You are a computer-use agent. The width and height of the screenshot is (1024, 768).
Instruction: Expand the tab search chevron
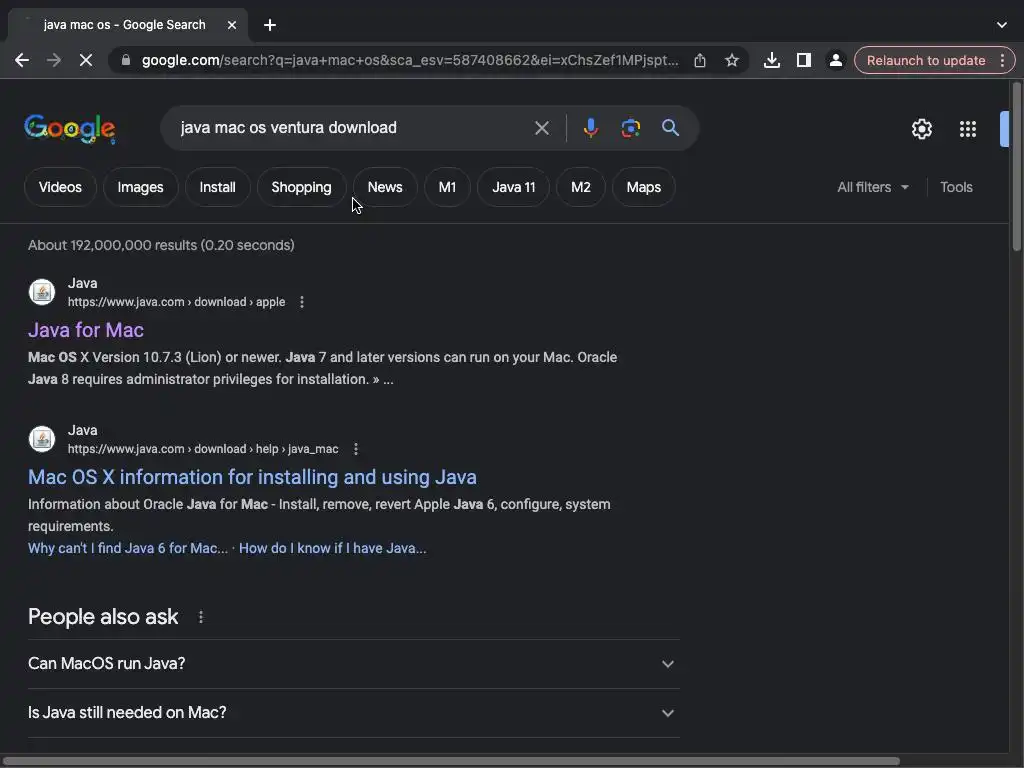[x=1002, y=25]
